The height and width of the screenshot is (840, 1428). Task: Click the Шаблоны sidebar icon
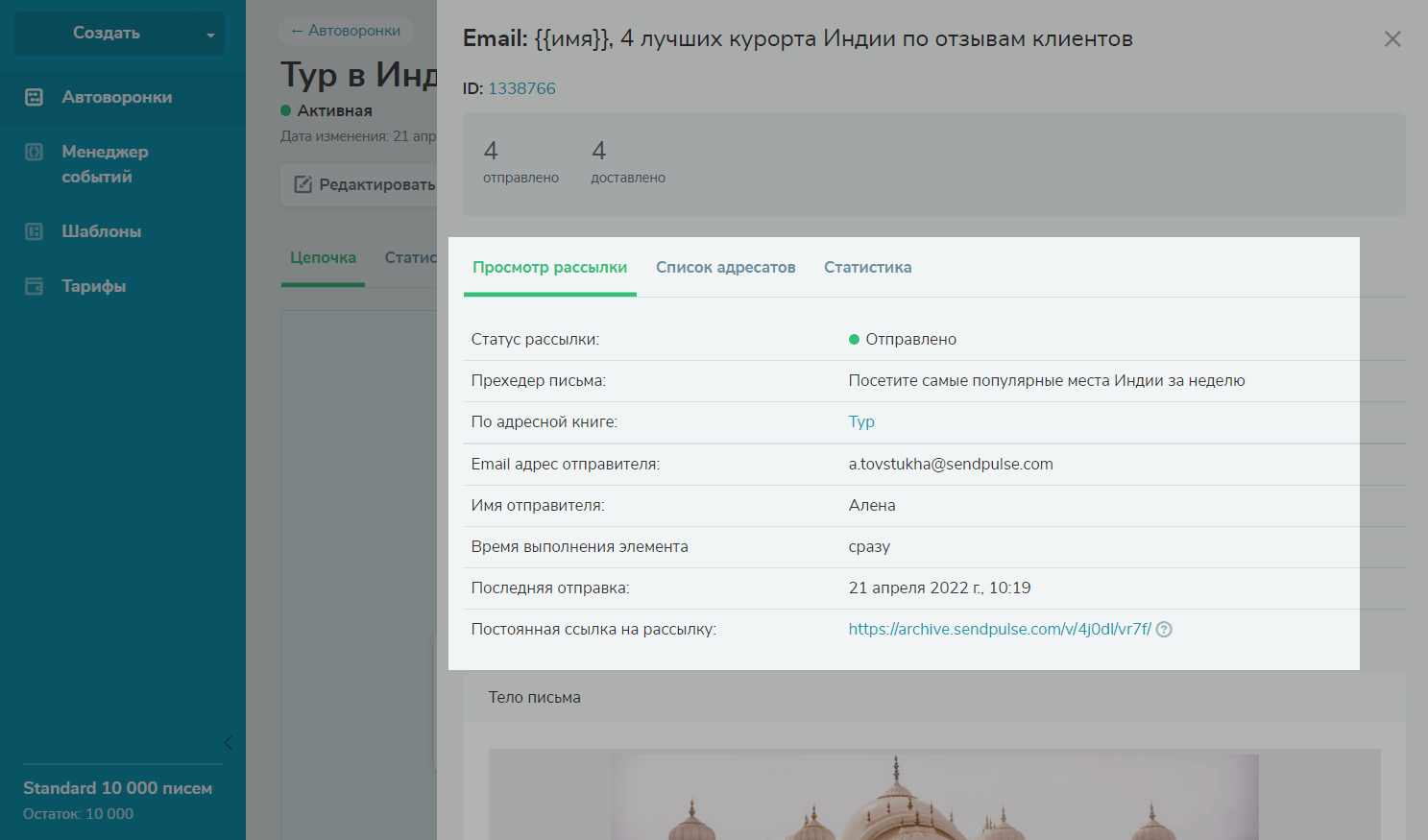click(x=34, y=231)
